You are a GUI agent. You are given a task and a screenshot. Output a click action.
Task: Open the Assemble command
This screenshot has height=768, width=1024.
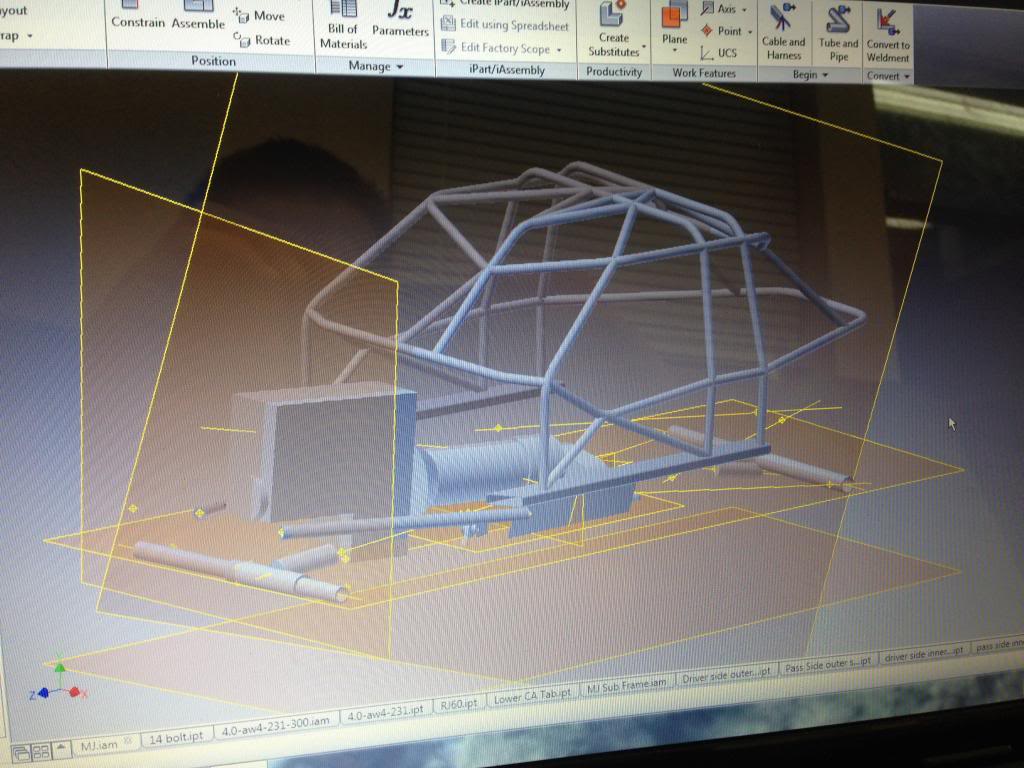click(198, 16)
